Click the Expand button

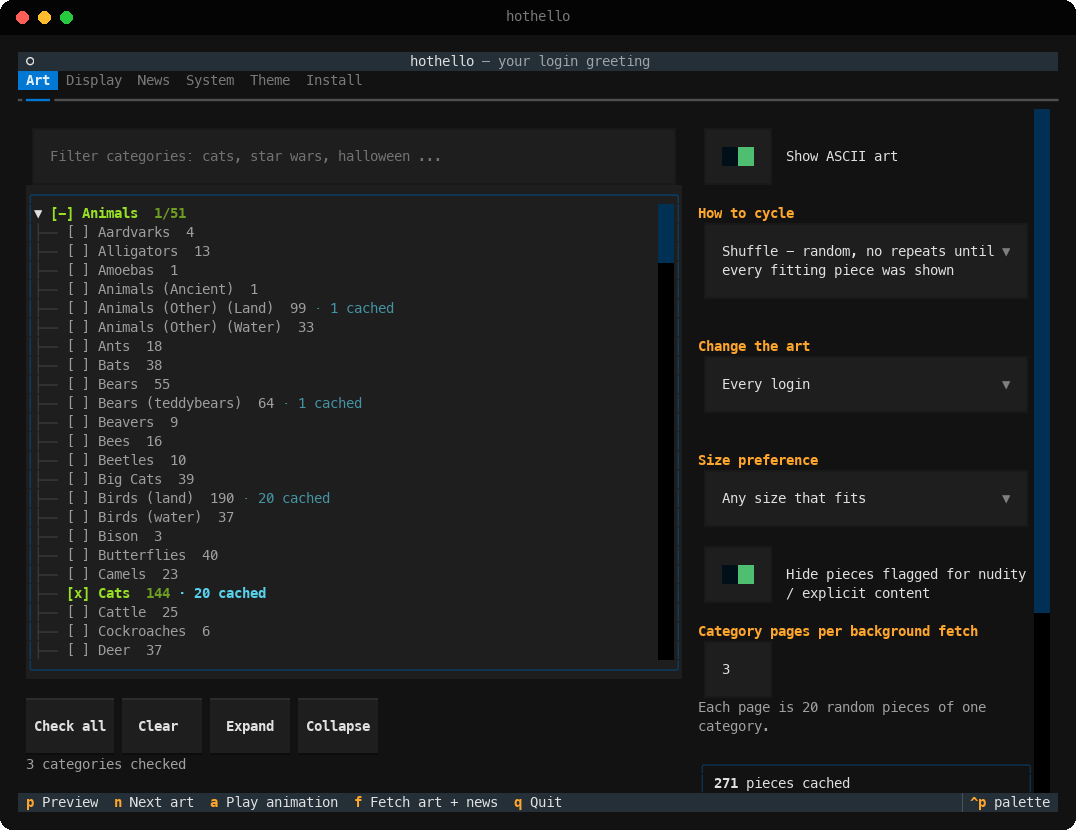pyautogui.click(x=250, y=726)
